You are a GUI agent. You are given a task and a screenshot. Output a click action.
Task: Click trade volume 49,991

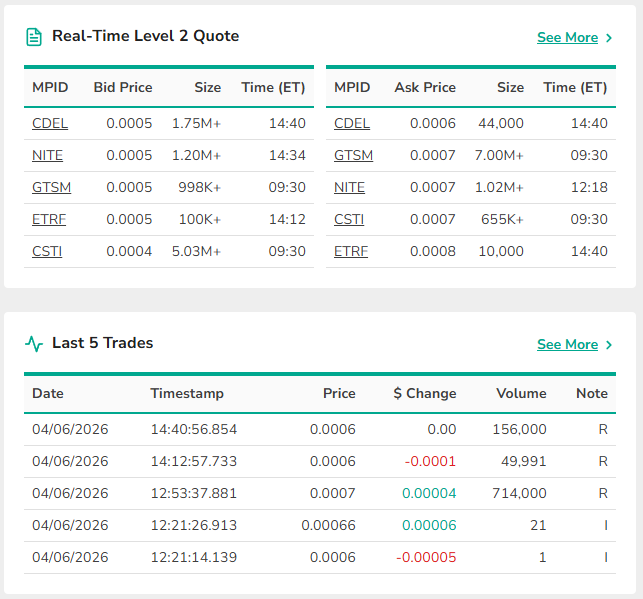(524, 461)
